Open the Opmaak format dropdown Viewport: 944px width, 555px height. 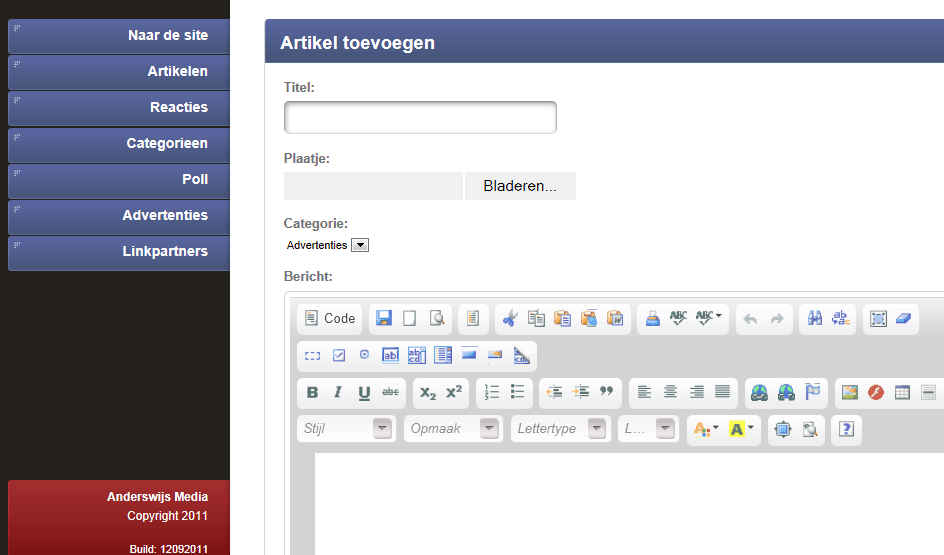coord(453,429)
